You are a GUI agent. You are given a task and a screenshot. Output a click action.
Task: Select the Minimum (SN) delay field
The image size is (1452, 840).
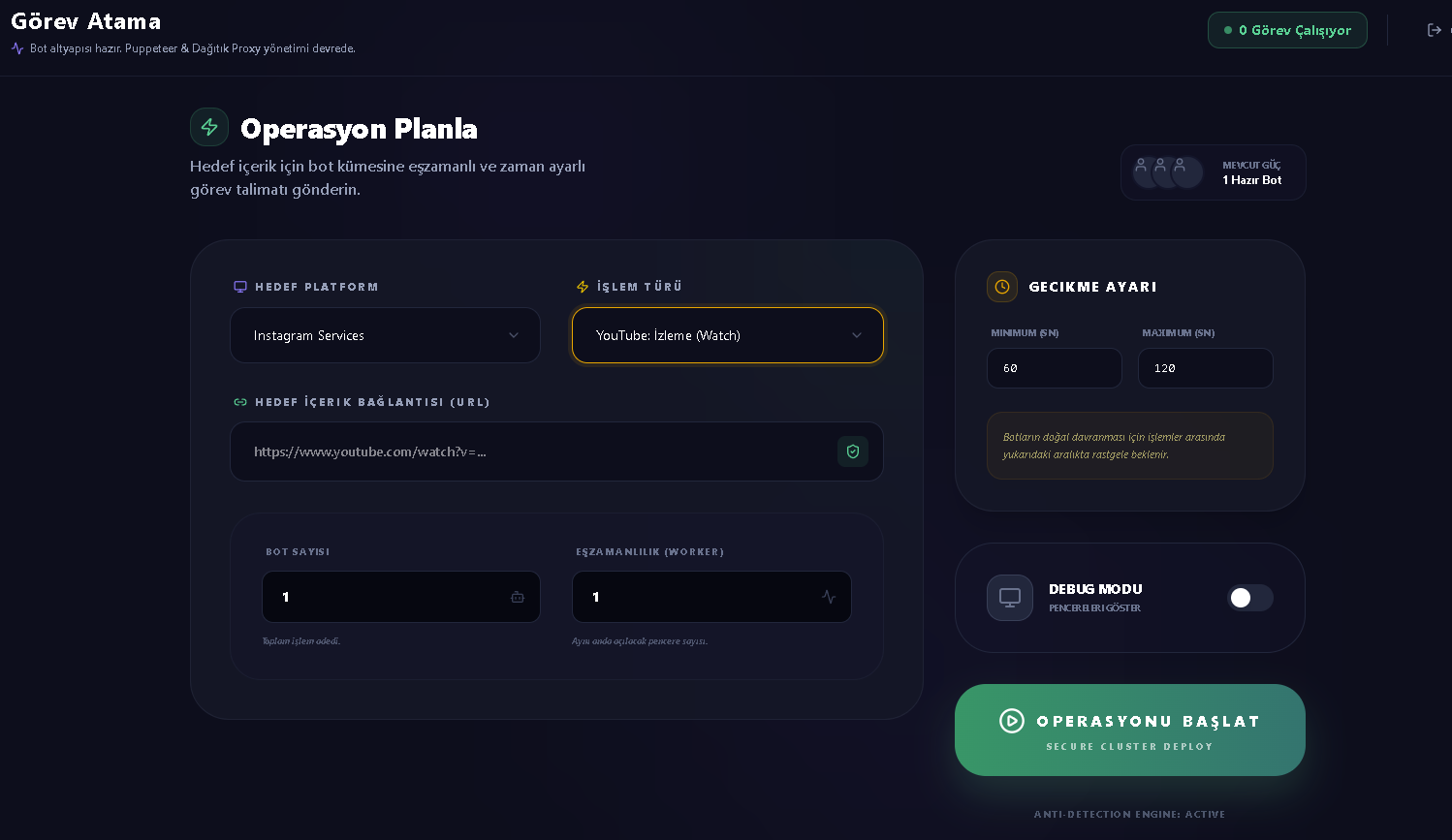coord(1054,368)
